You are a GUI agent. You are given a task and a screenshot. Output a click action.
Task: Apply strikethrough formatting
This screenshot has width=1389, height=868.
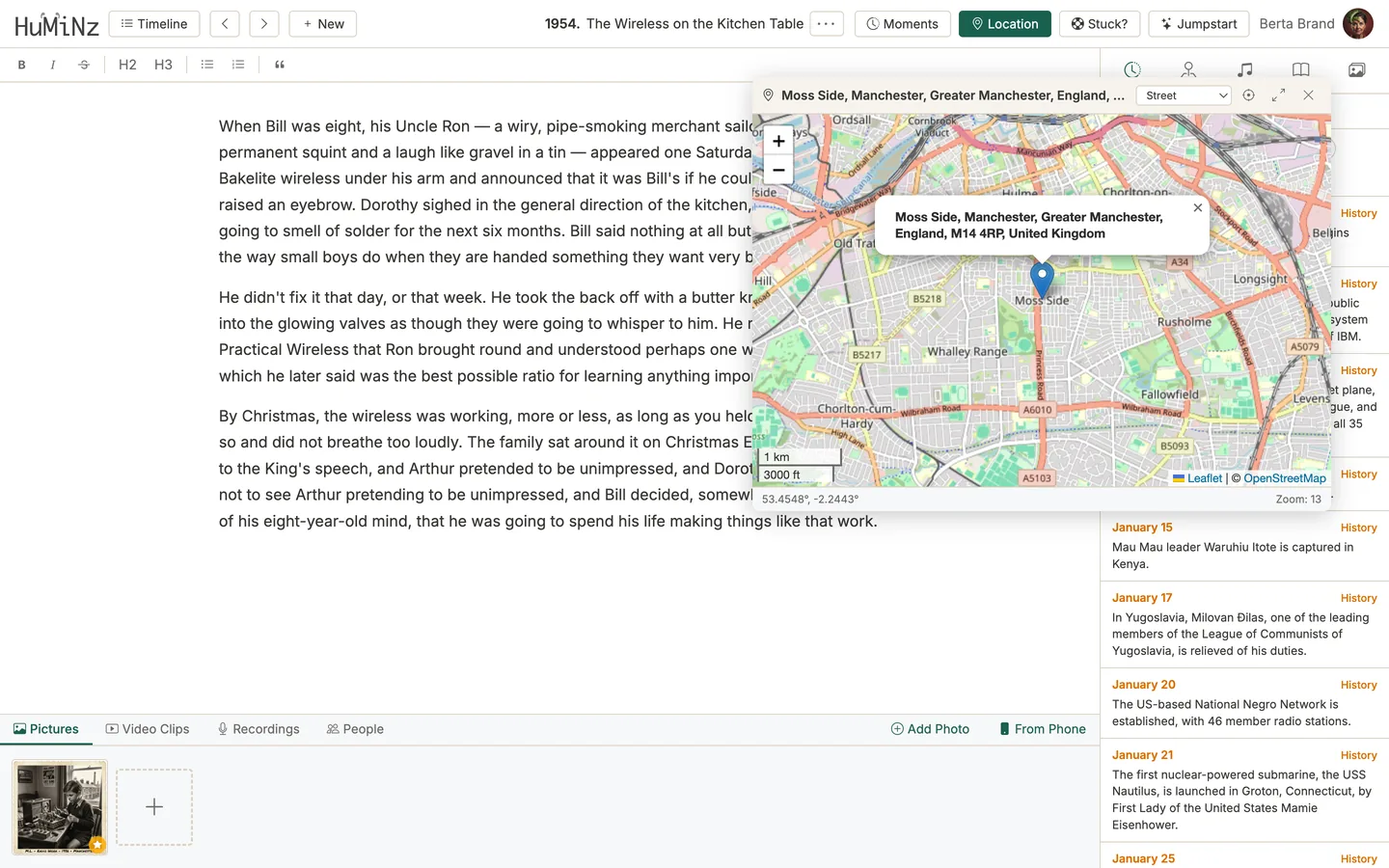pos(84,65)
